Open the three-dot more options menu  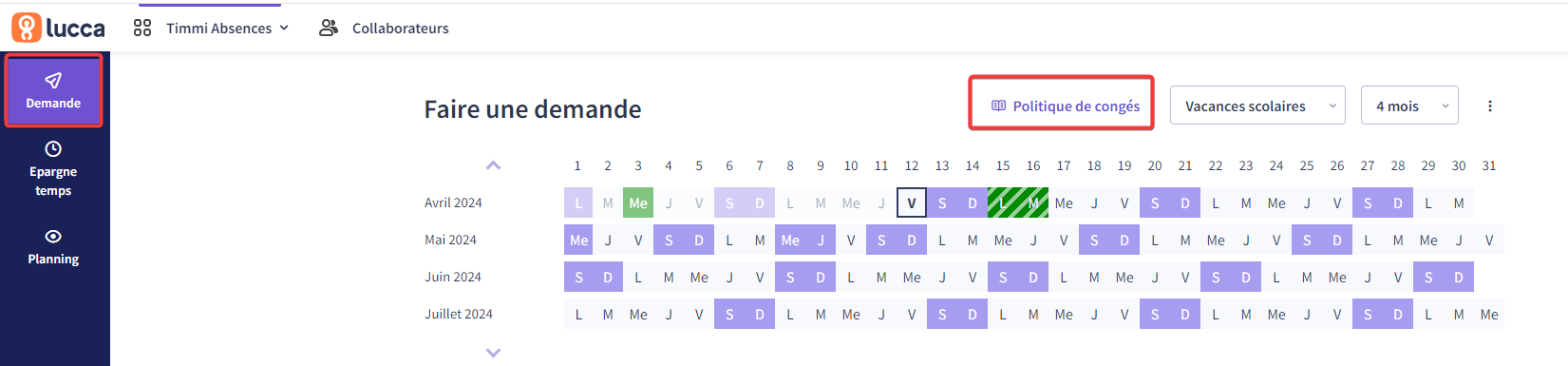1490,106
